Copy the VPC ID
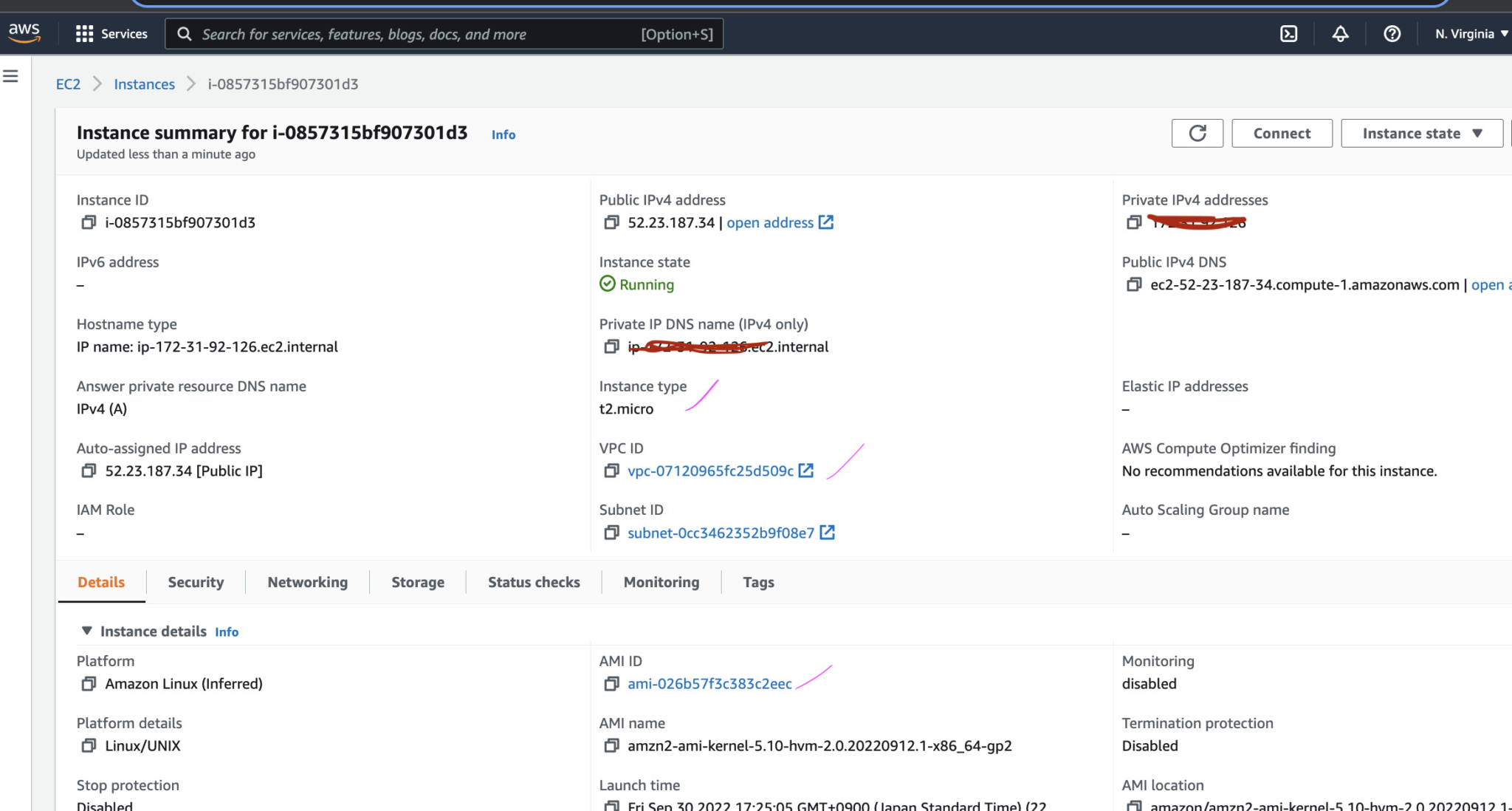Viewport: 1512px width, 811px height. tap(611, 470)
